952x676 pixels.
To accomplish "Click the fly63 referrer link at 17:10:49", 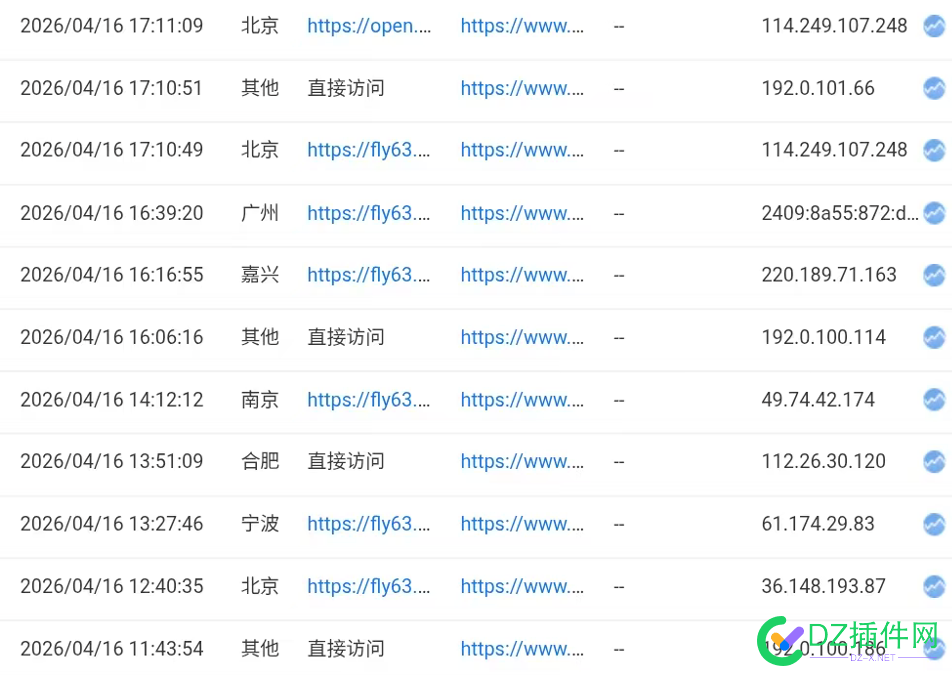I will coord(369,150).
